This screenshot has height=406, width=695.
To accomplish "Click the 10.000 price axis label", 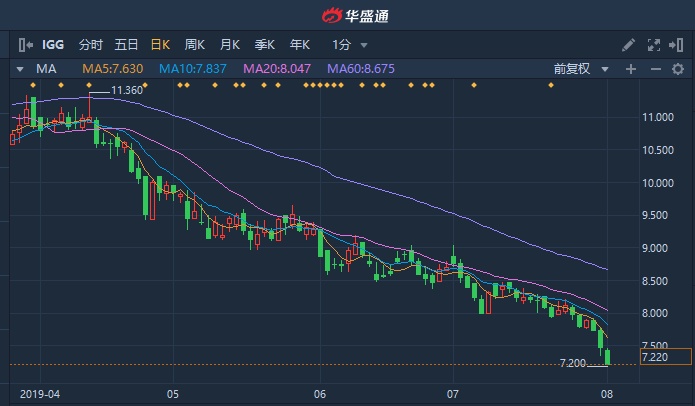I will point(658,183).
